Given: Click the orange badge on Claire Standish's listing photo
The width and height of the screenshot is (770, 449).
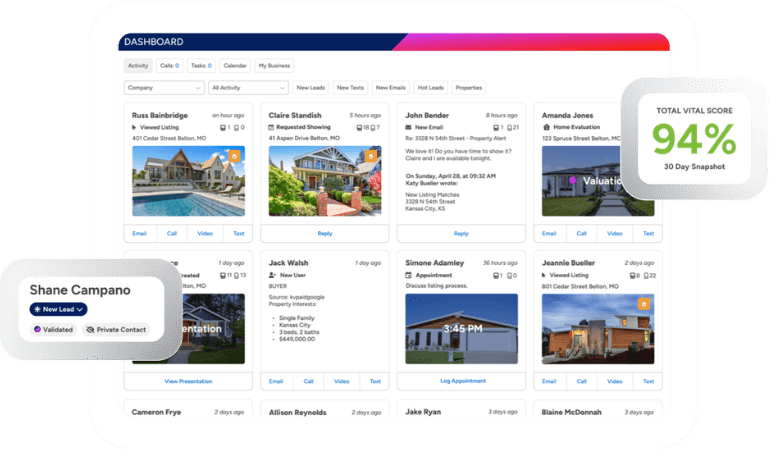Looking at the screenshot, I should point(370,156).
